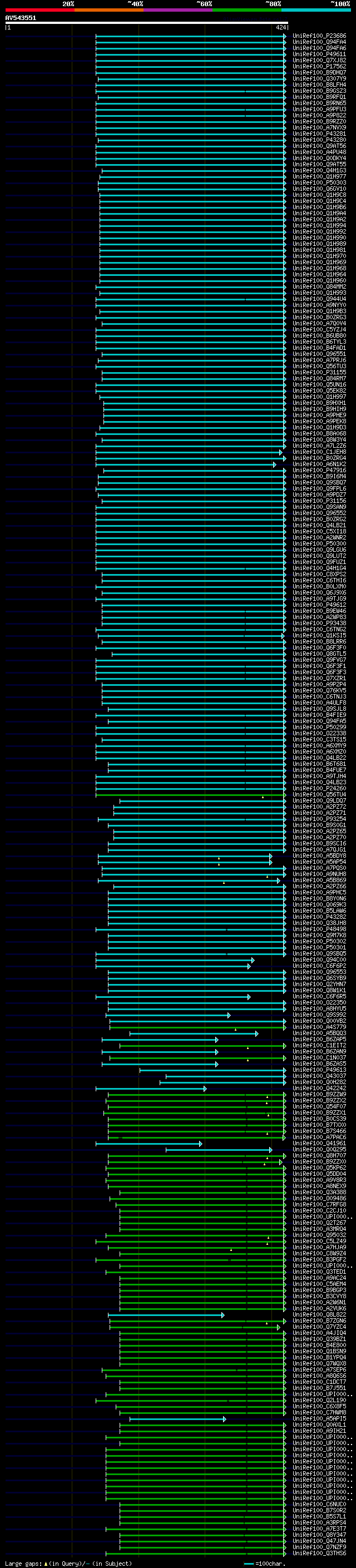The height and width of the screenshot is (1568, 356).
Task: Select the UniRef100_A5B869 label
Action: [319, 880]
